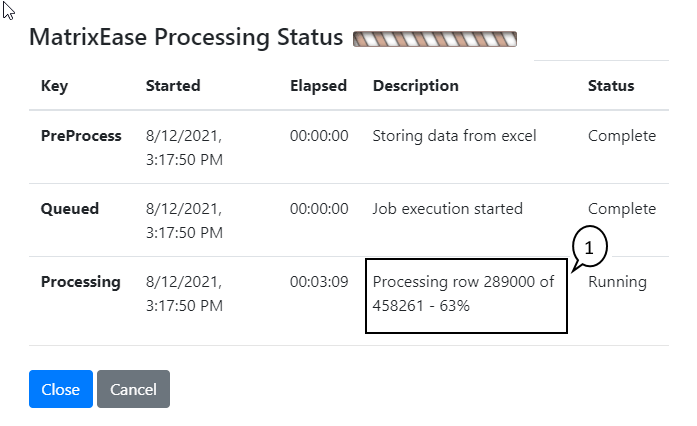Viewport: 697px width, 426px height.
Task: Select the Complete status of Queued row
Action: pos(621,209)
